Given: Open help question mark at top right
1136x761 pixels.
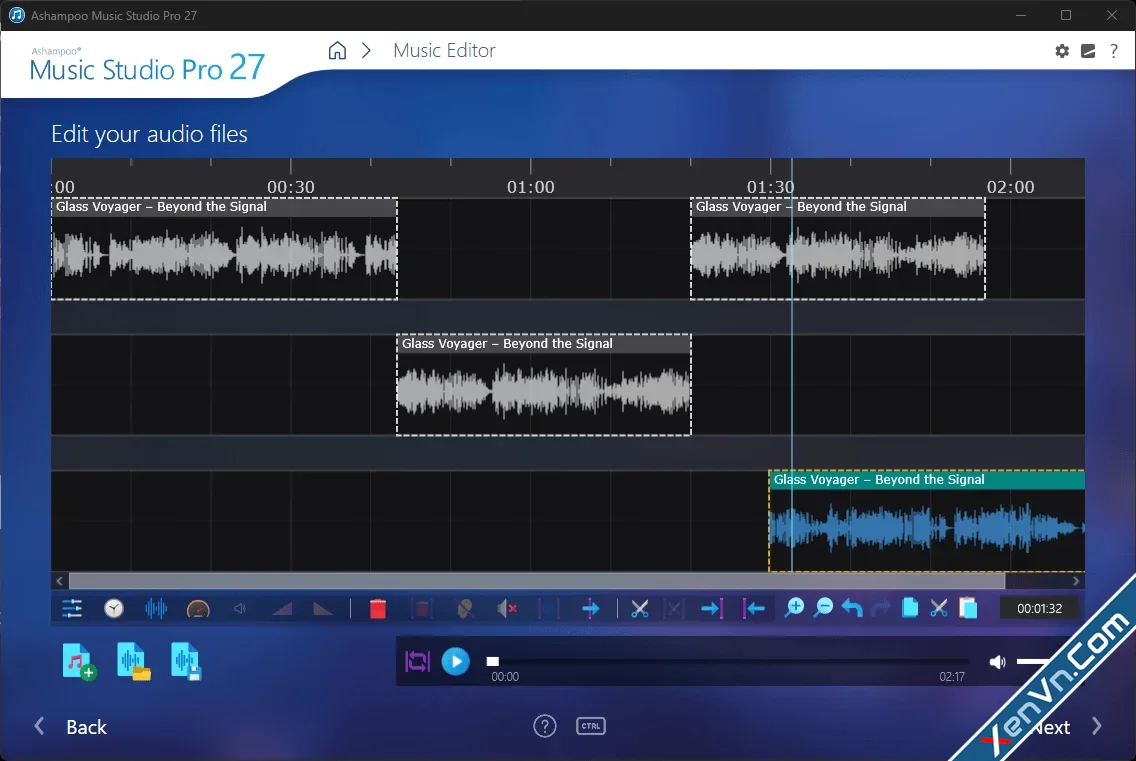Looking at the screenshot, I should (x=1114, y=51).
